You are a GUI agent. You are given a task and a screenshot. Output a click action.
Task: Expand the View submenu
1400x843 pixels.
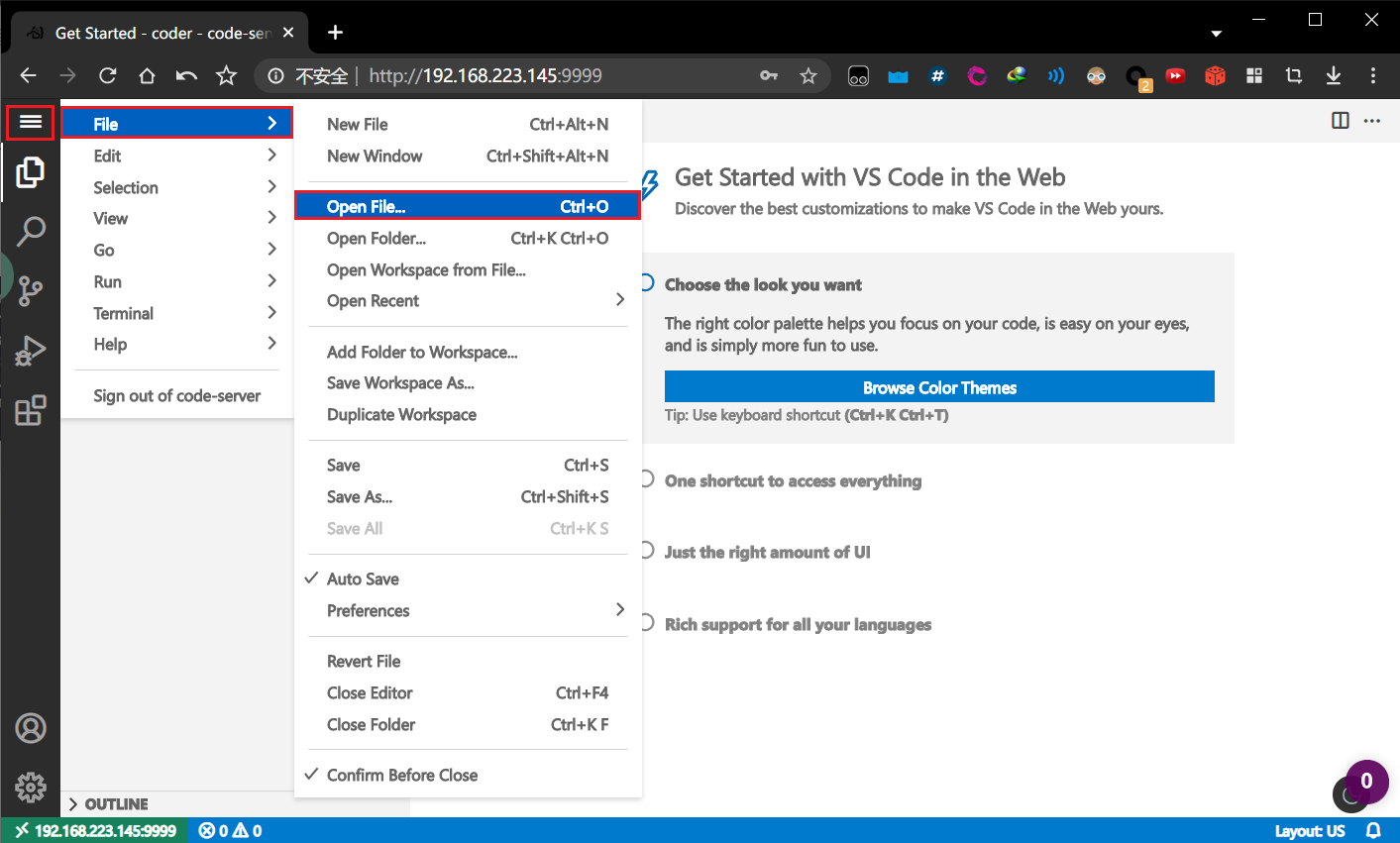point(177,218)
